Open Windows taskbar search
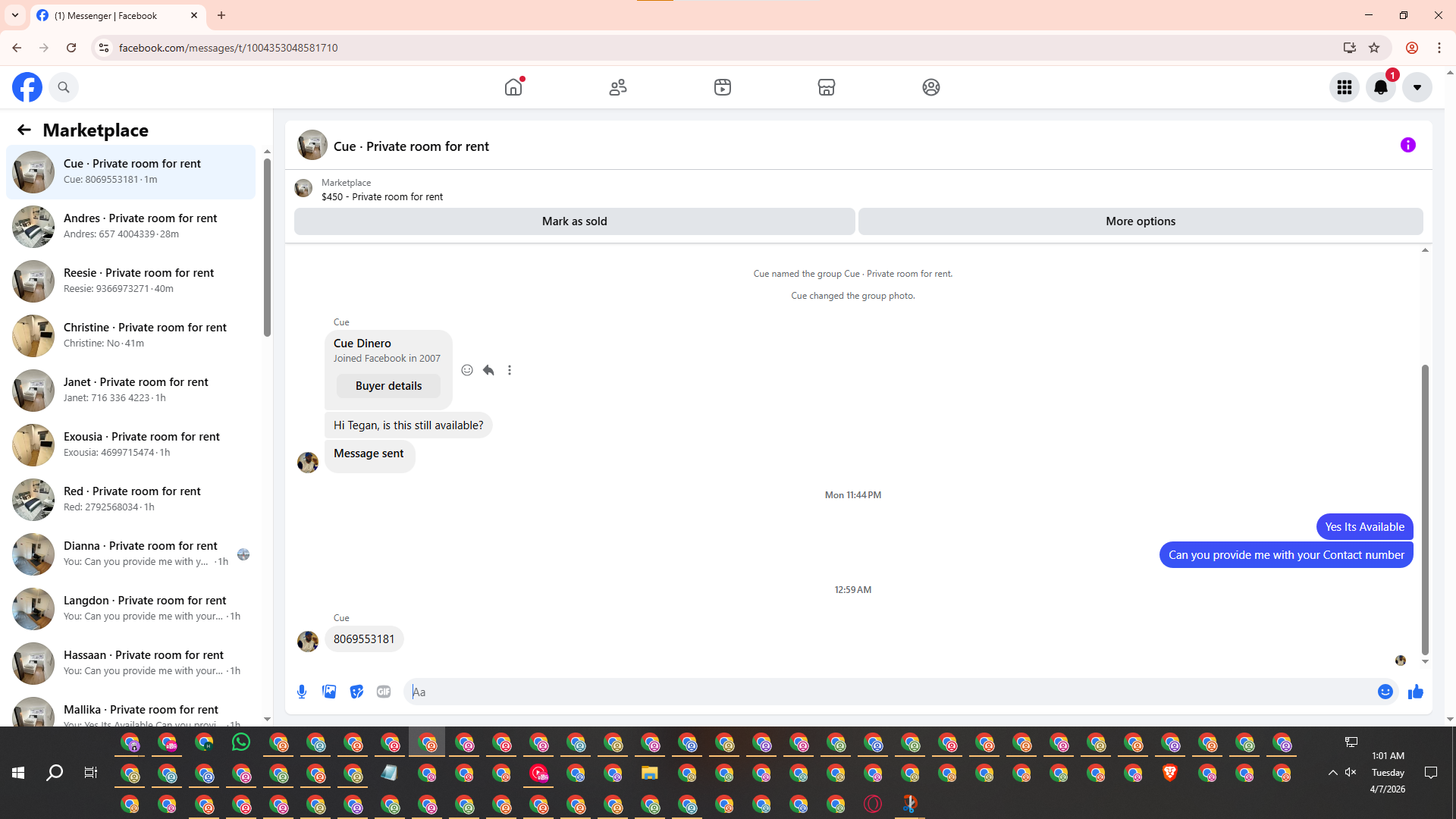This screenshot has width=1456, height=819. click(x=55, y=773)
